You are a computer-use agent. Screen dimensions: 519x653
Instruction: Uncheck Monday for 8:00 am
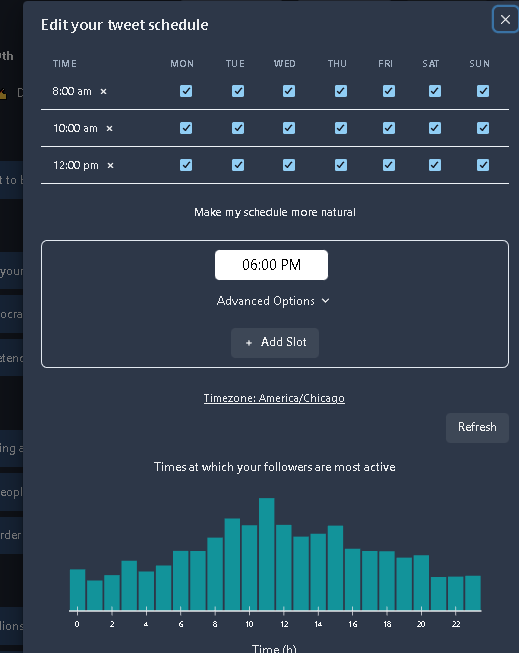click(x=186, y=91)
